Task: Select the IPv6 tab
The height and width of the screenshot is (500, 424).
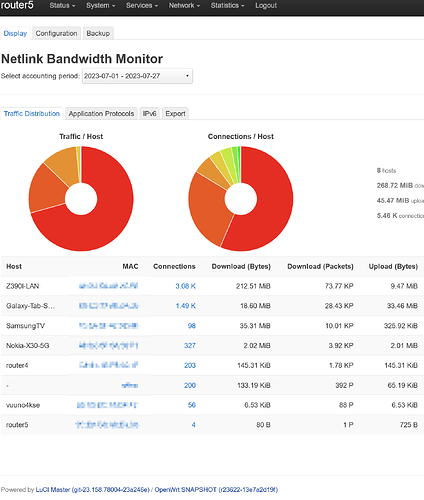Action: pyautogui.click(x=149, y=114)
